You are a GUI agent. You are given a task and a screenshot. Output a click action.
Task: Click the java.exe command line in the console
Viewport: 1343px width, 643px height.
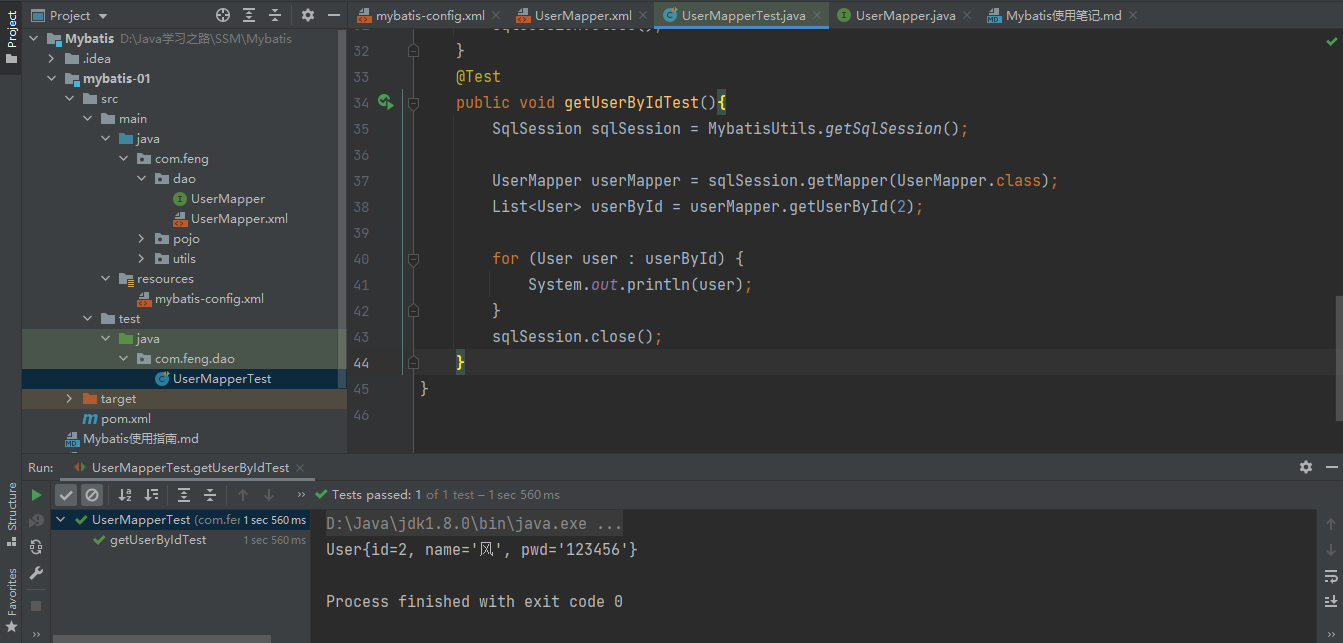pos(474,523)
